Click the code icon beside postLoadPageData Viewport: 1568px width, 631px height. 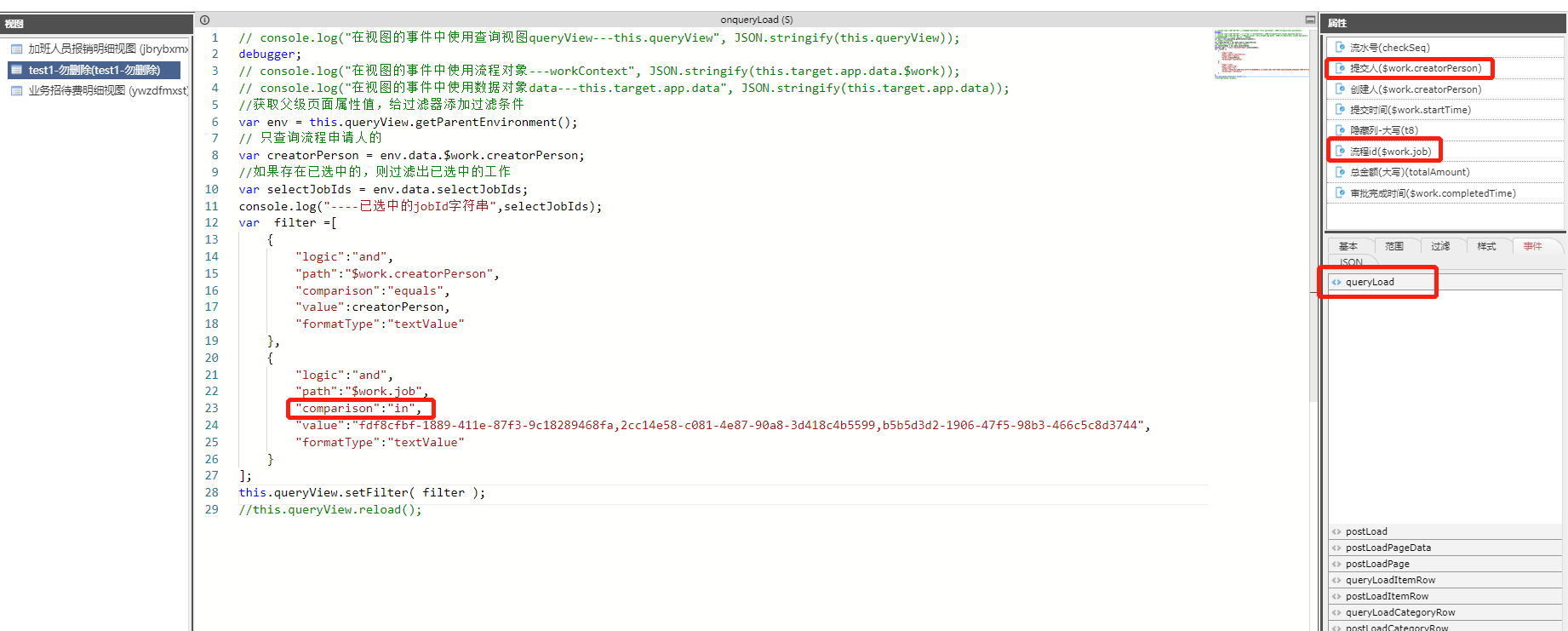point(1336,548)
